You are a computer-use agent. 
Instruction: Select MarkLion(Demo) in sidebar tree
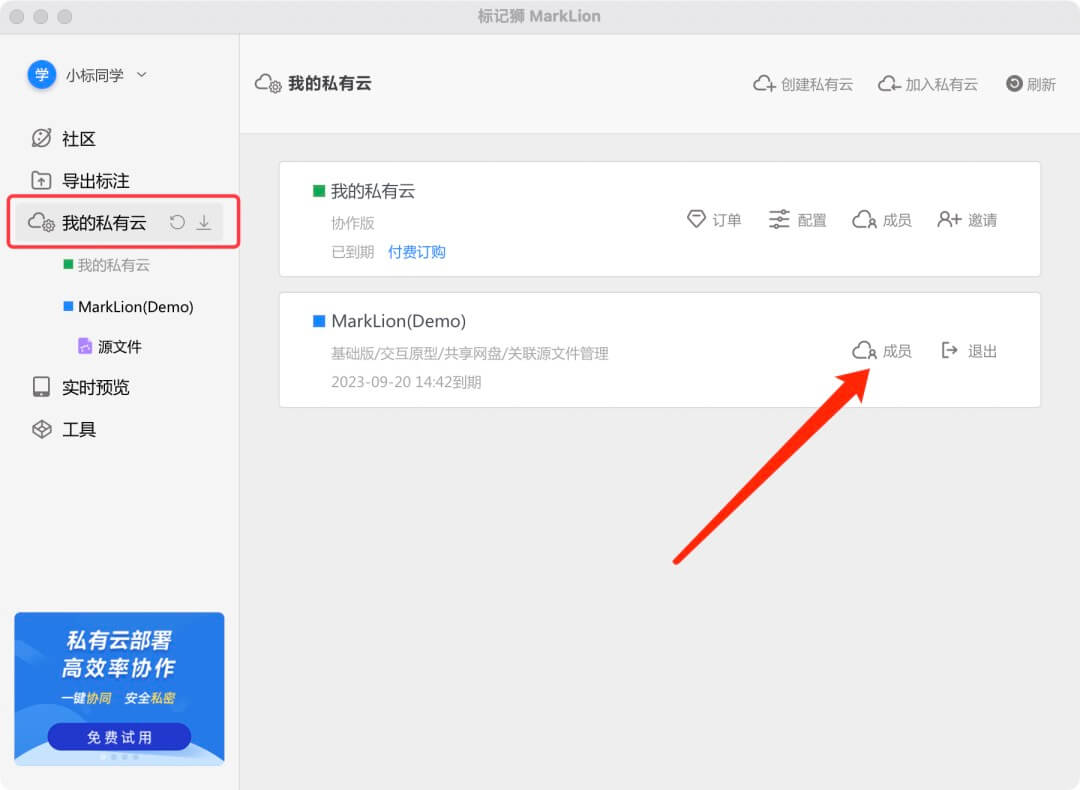tap(134, 307)
